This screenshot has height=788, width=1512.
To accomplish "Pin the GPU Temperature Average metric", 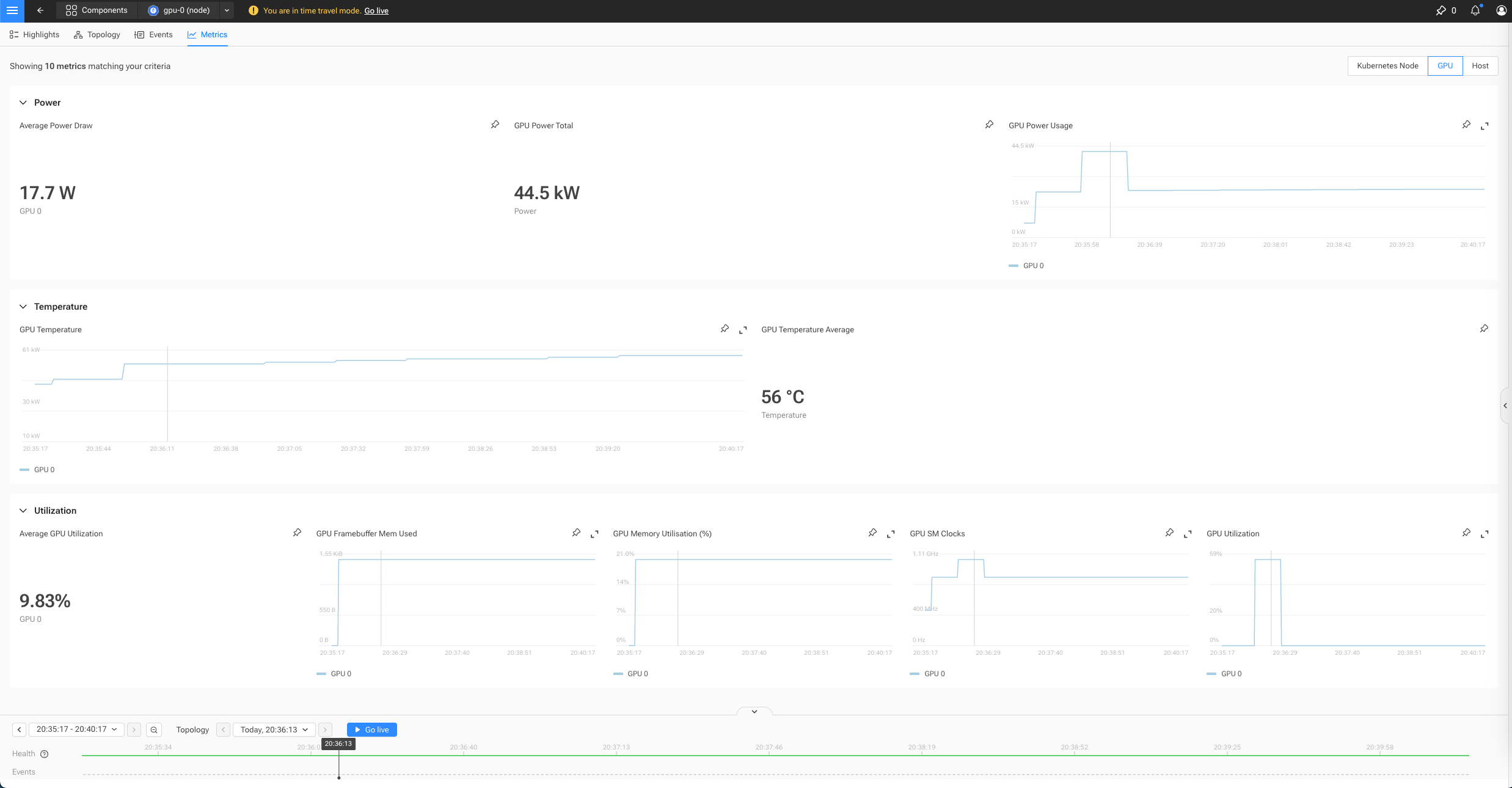I will coord(1484,329).
